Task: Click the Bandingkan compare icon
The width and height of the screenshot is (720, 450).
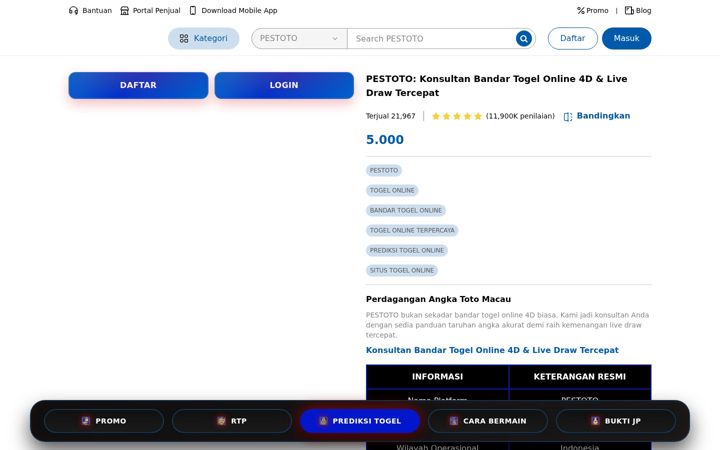Action: pyautogui.click(x=568, y=117)
